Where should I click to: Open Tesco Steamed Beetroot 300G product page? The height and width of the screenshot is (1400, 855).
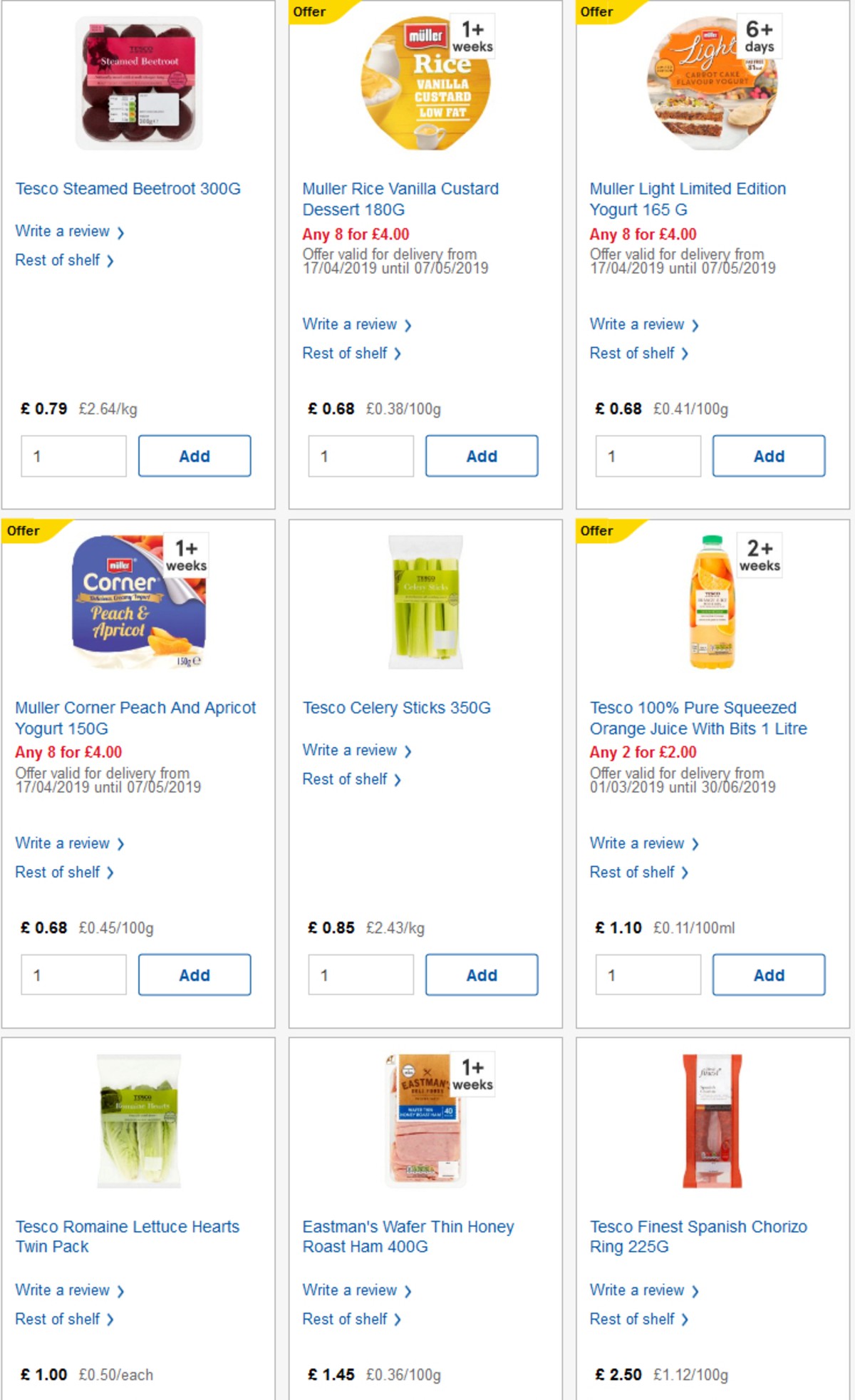[x=128, y=188]
